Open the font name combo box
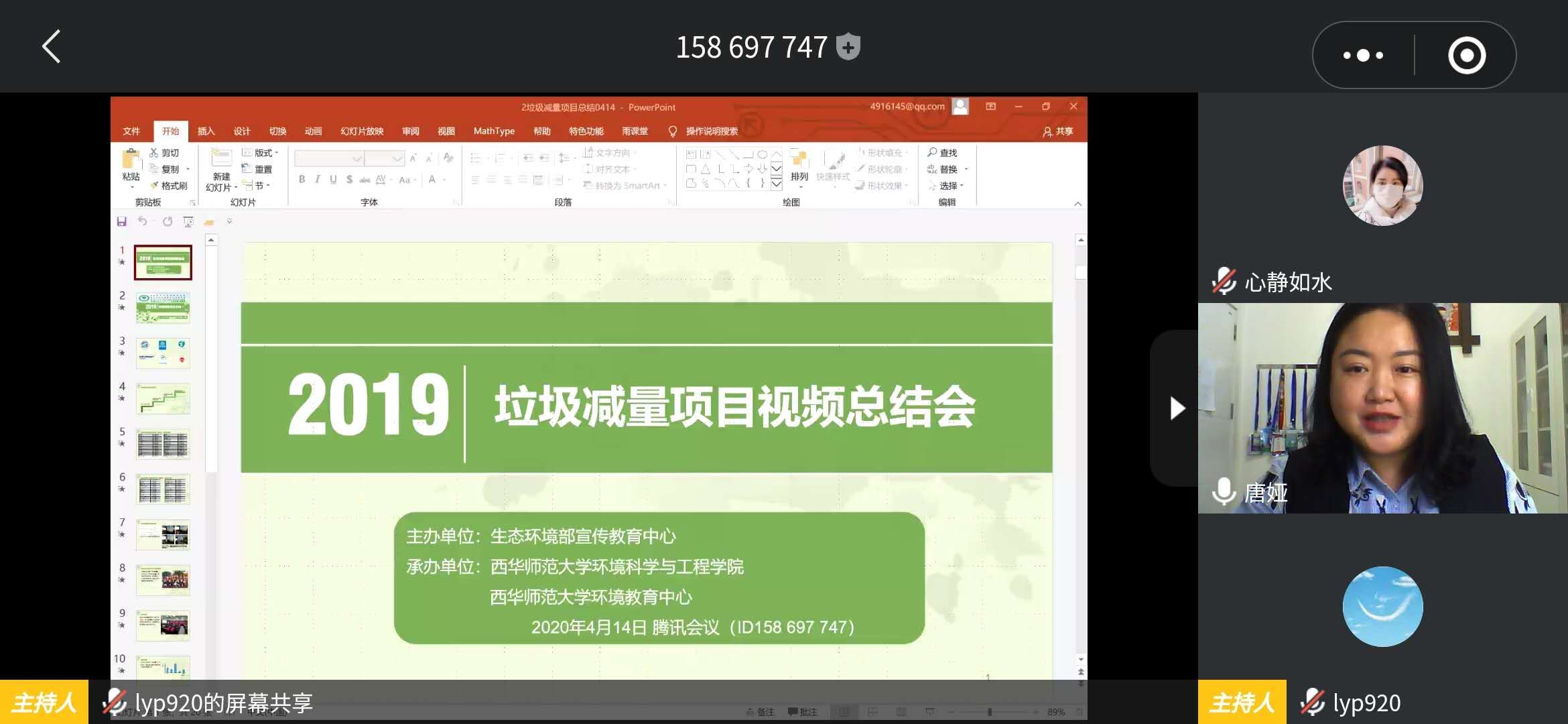Image resolution: width=1568 pixels, height=724 pixels. click(x=329, y=158)
